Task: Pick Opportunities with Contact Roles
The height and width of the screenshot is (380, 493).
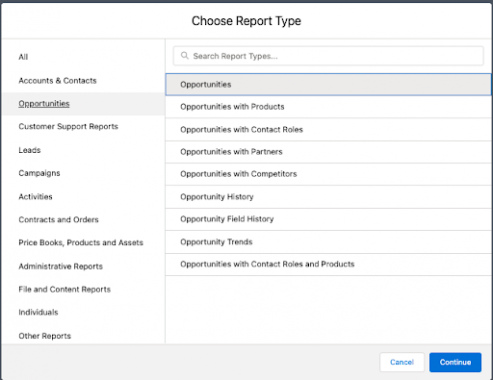Action: tap(328, 130)
